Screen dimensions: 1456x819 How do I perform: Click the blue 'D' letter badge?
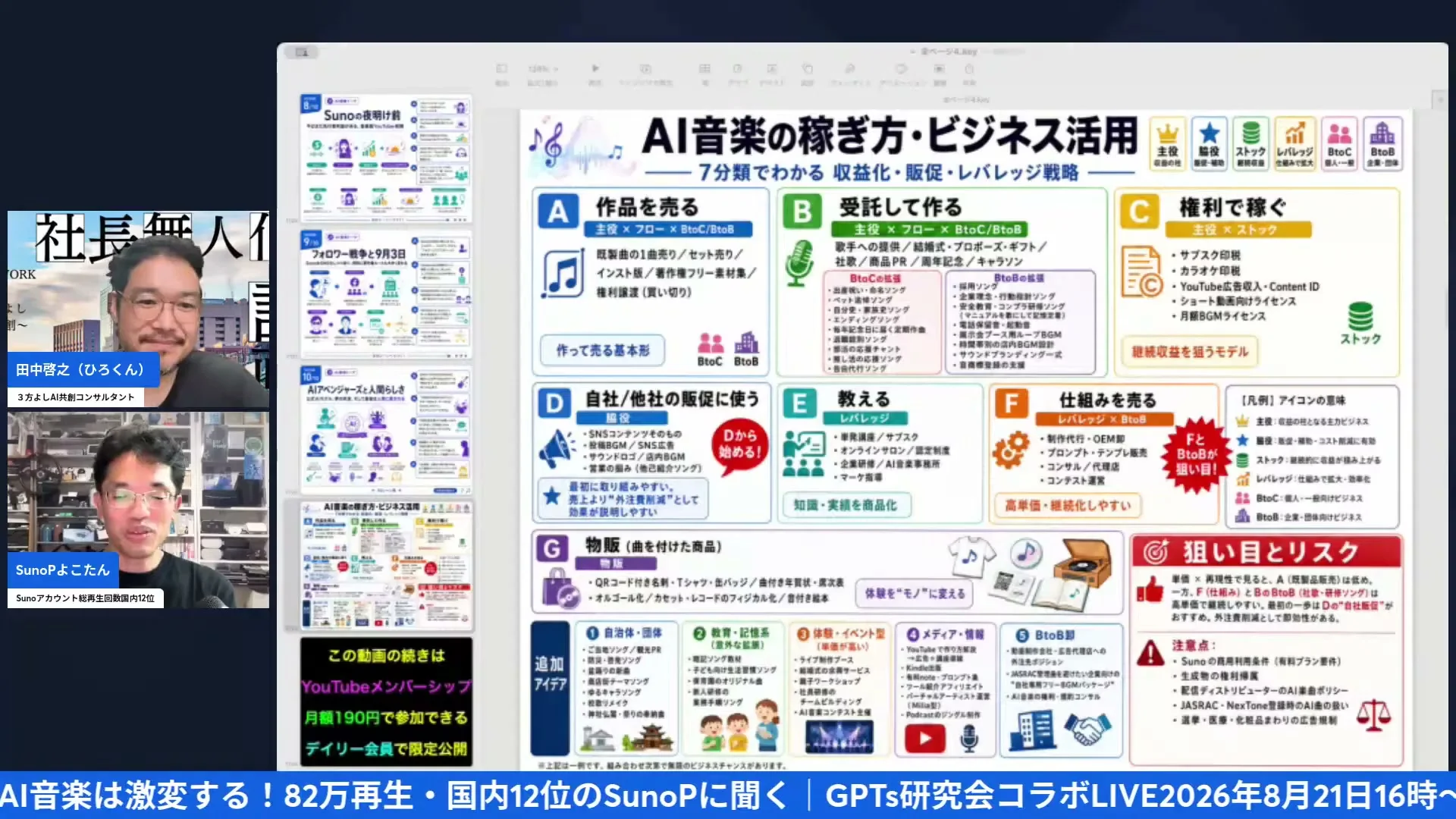[x=554, y=403]
